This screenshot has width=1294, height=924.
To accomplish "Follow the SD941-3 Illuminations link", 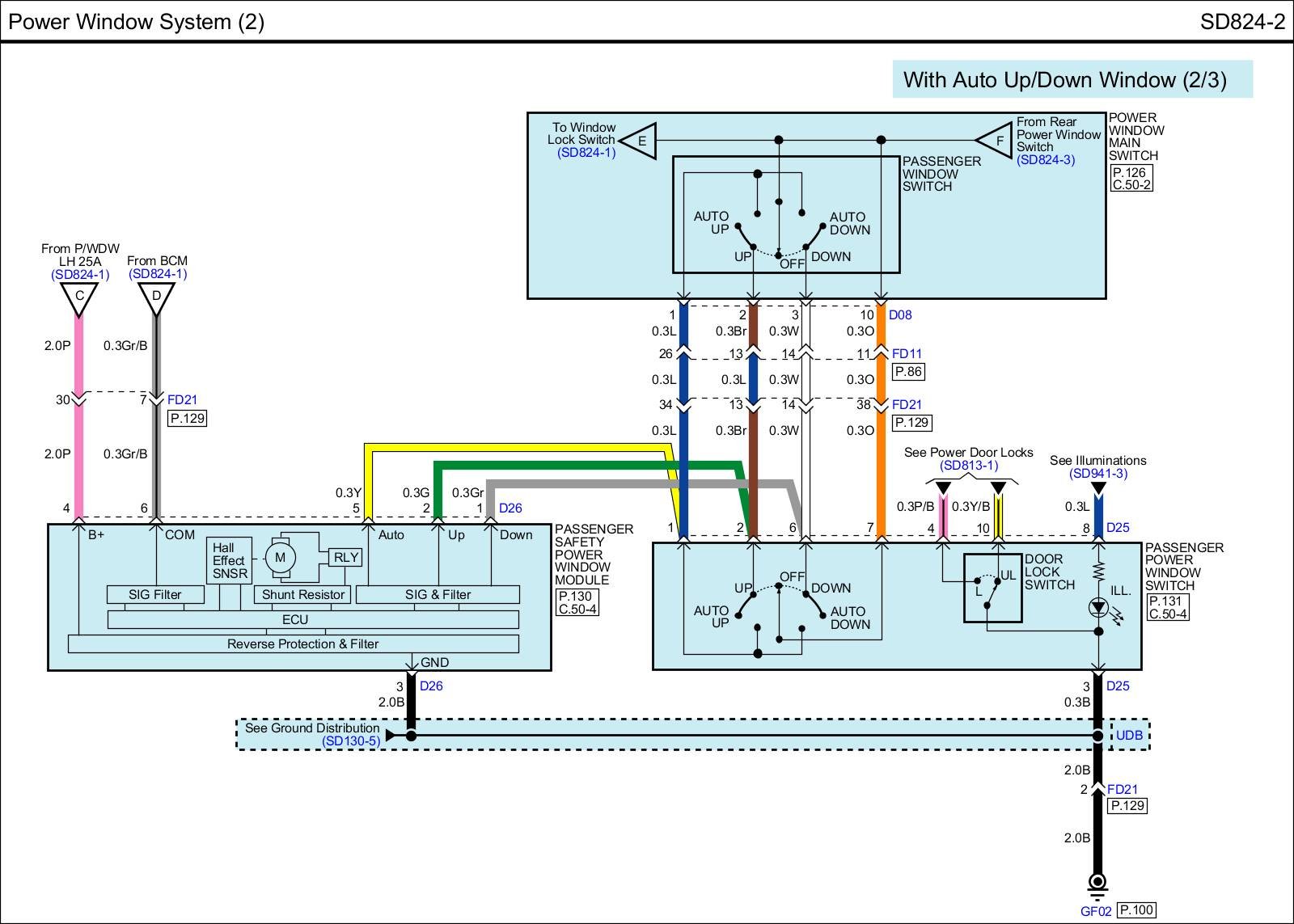I will (x=1097, y=474).
